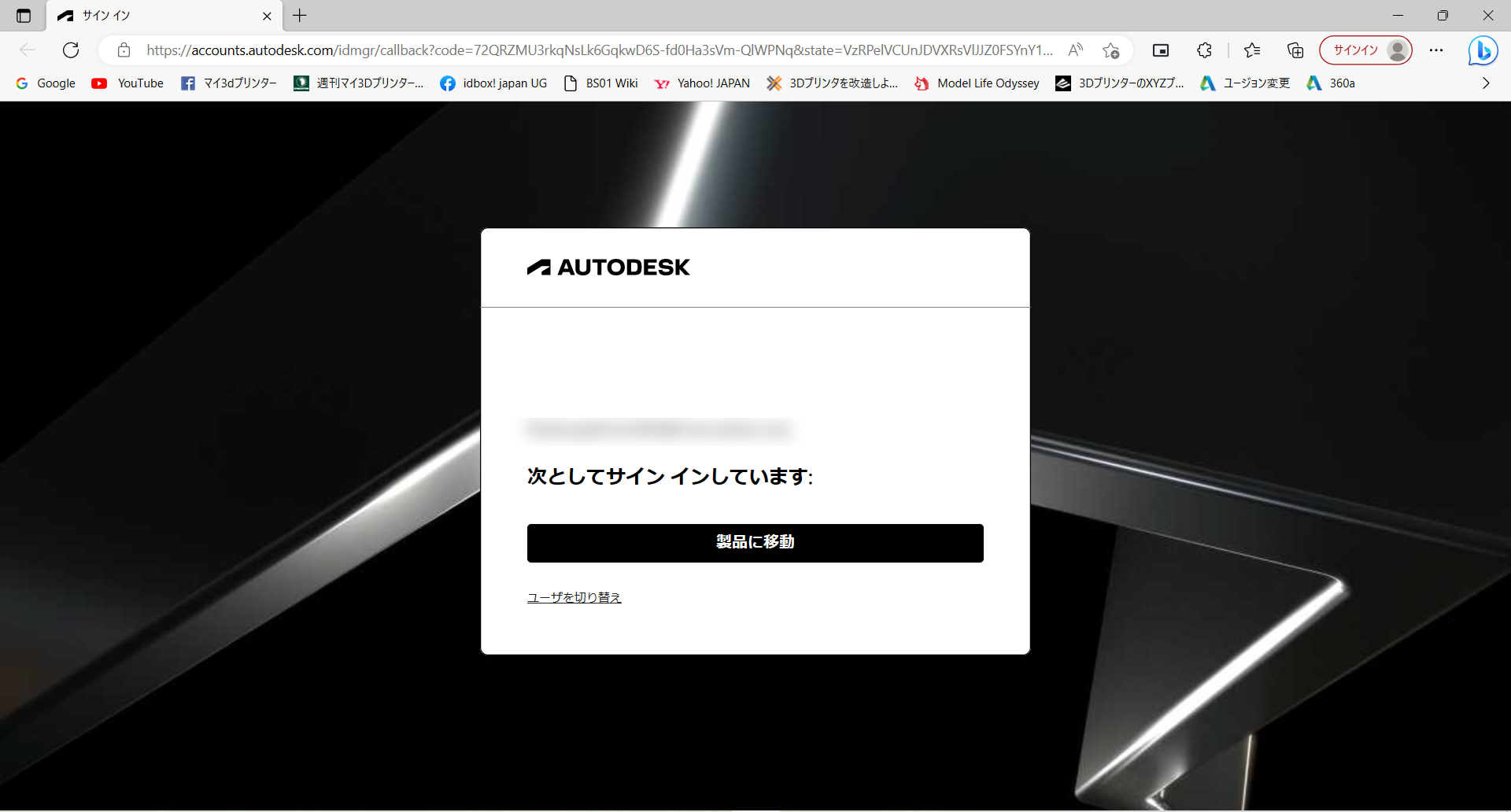Click the 製品に移動 button
The width and height of the screenshot is (1511, 812).
click(x=755, y=543)
